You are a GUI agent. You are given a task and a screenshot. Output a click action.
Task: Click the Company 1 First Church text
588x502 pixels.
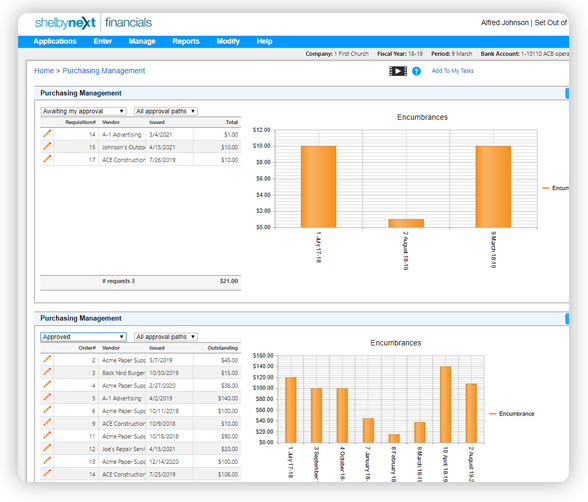[x=337, y=54]
